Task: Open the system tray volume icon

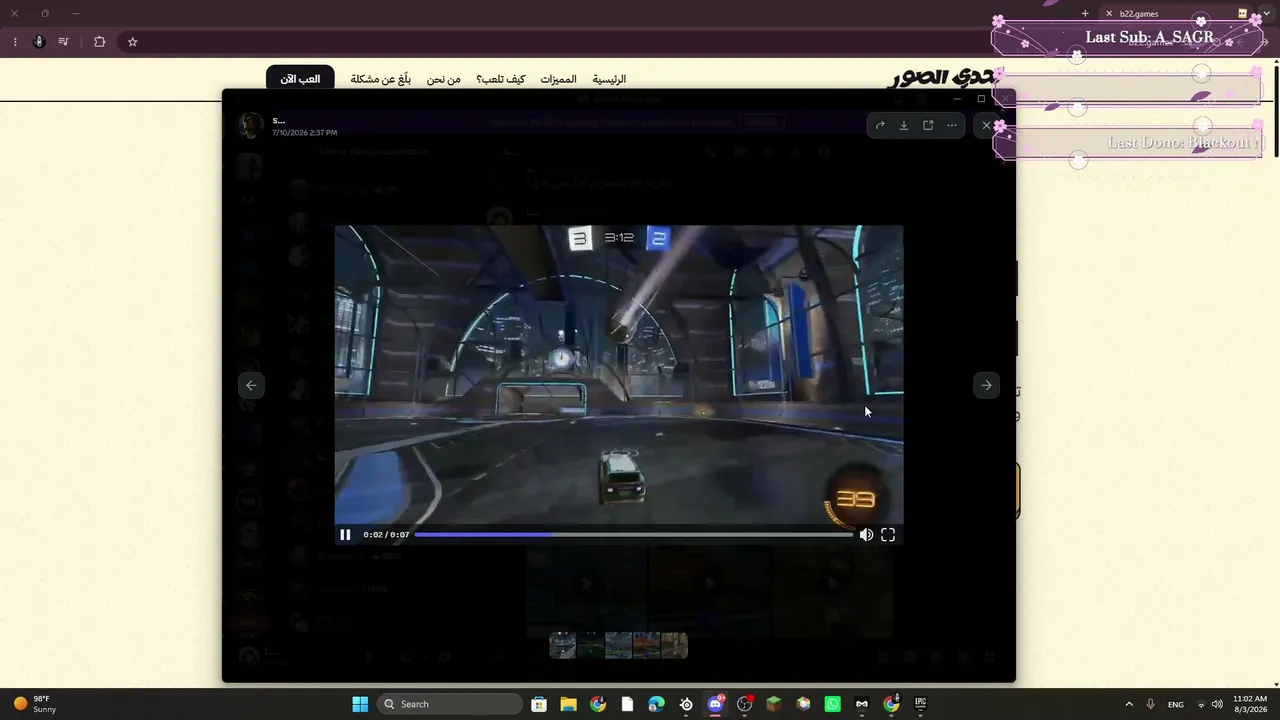Action: [x=1217, y=704]
